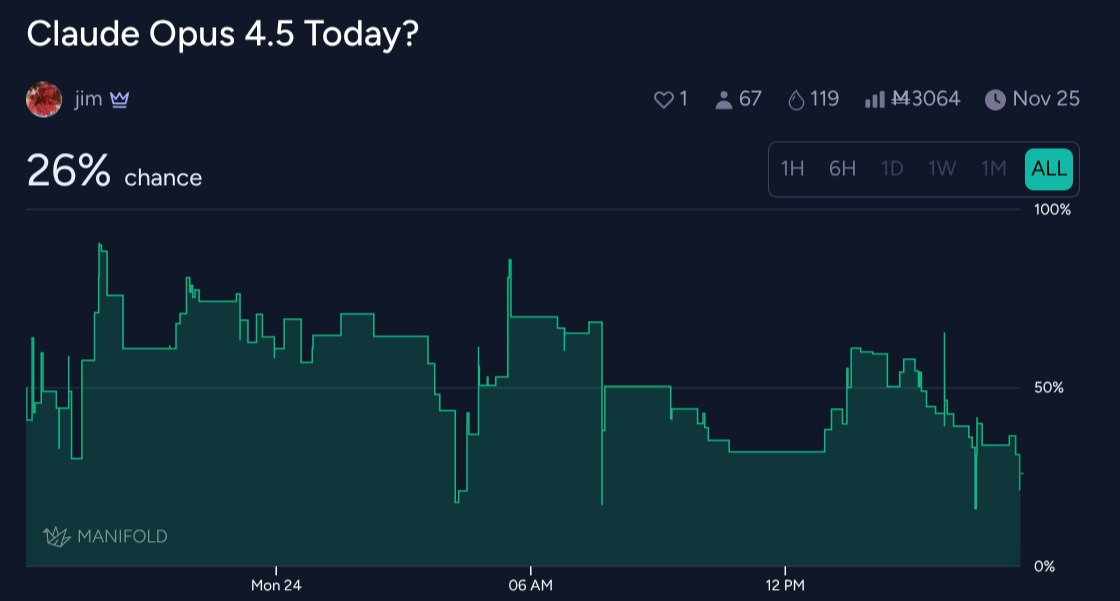Click the Nov 25 close date
The image size is (1120, 601).
(1046, 100)
